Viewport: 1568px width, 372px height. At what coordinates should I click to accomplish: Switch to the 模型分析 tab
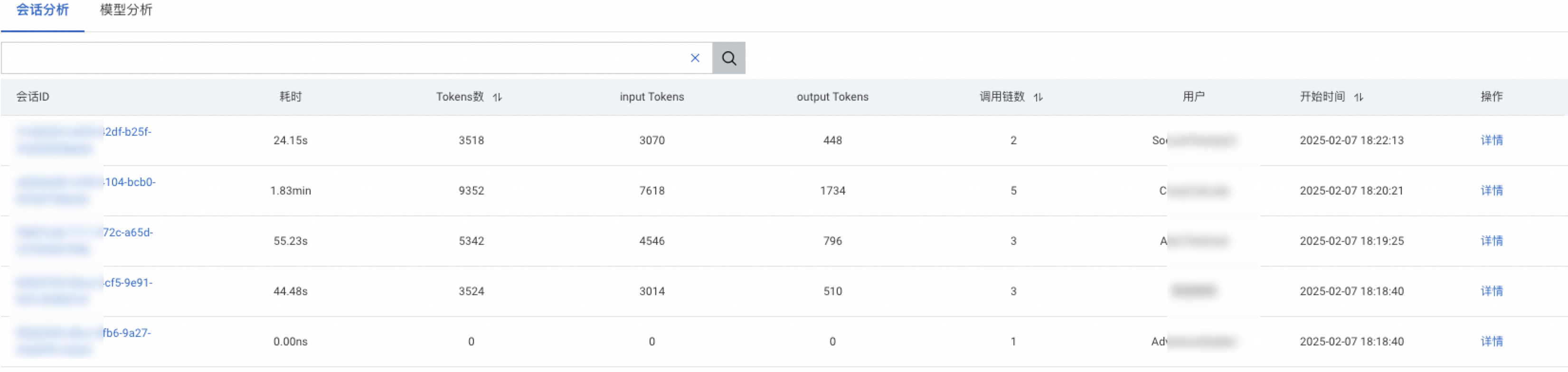tap(126, 10)
